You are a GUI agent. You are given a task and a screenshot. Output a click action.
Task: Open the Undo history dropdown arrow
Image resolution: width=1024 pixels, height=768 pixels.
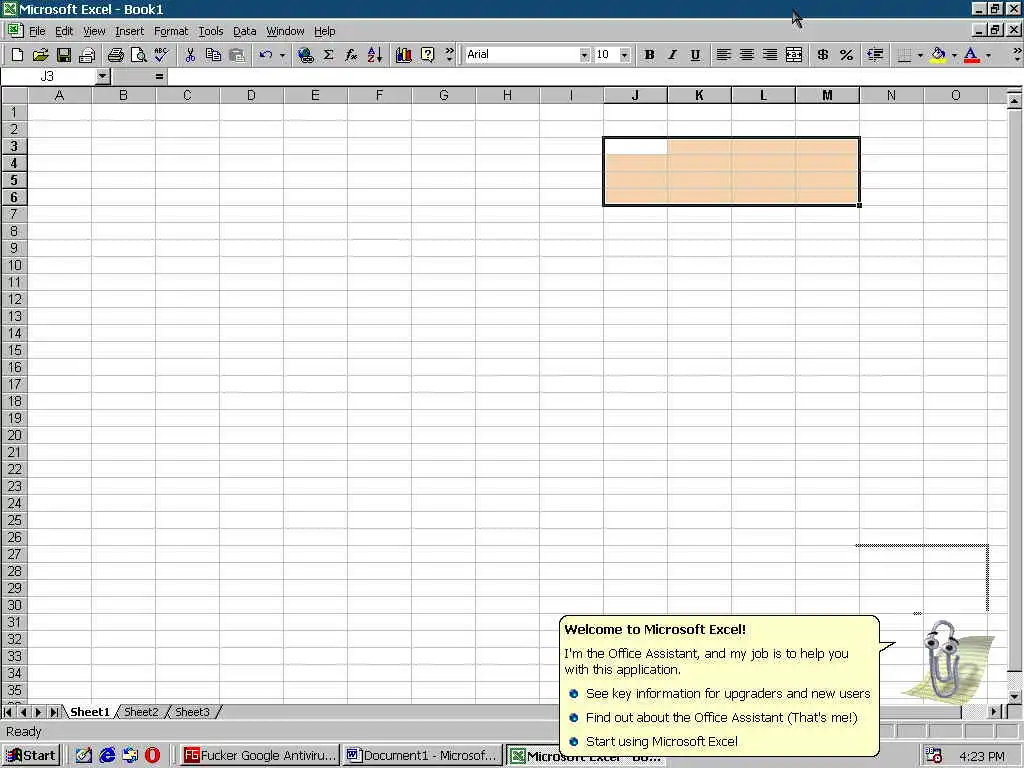pyautogui.click(x=282, y=55)
